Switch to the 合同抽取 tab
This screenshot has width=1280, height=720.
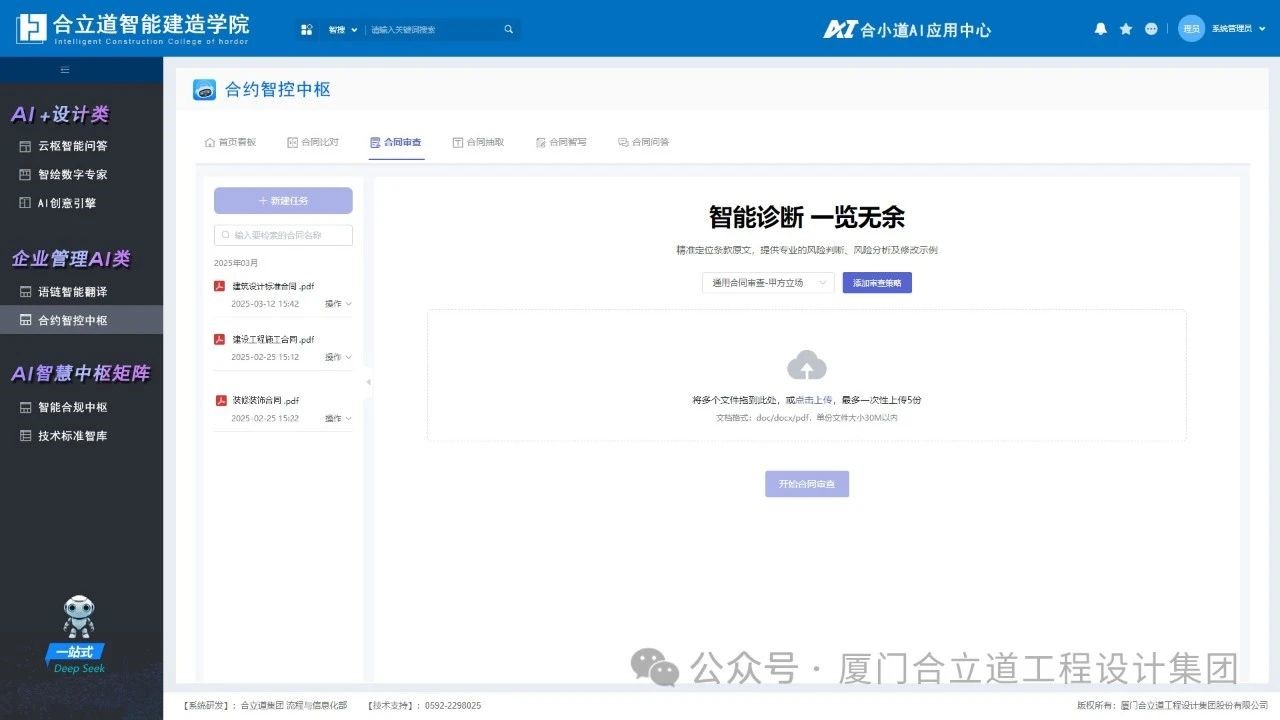[x=478, y=142]
